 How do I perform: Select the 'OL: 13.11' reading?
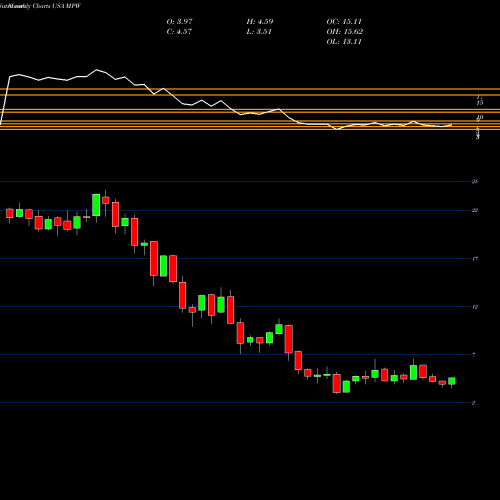344,42
